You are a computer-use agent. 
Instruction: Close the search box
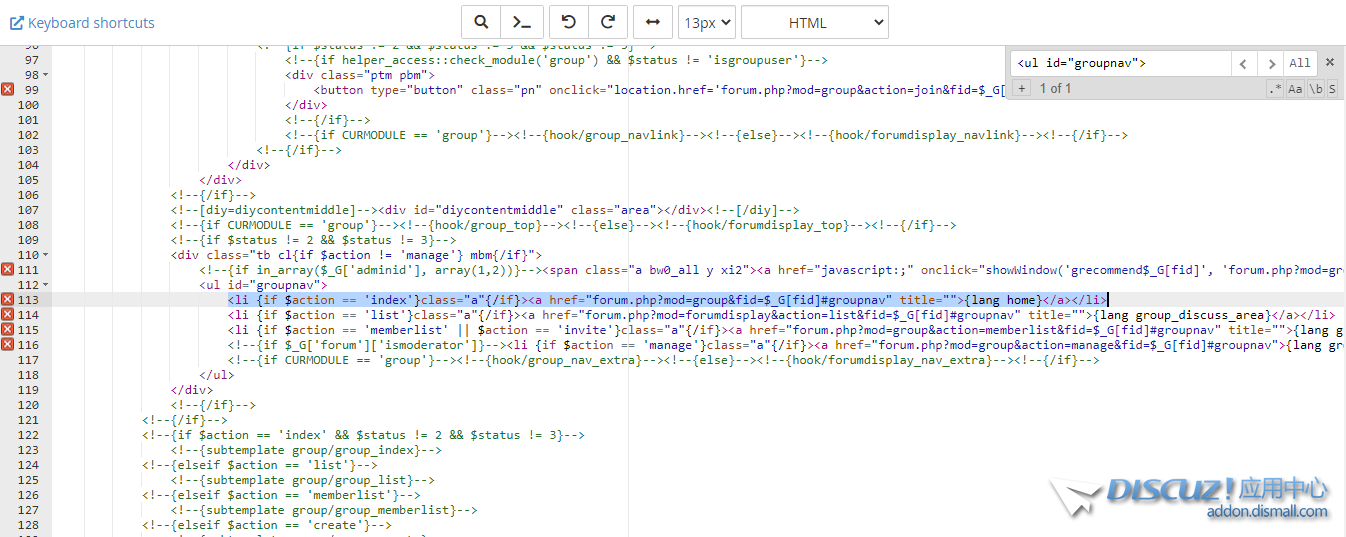pos(1330,62)
